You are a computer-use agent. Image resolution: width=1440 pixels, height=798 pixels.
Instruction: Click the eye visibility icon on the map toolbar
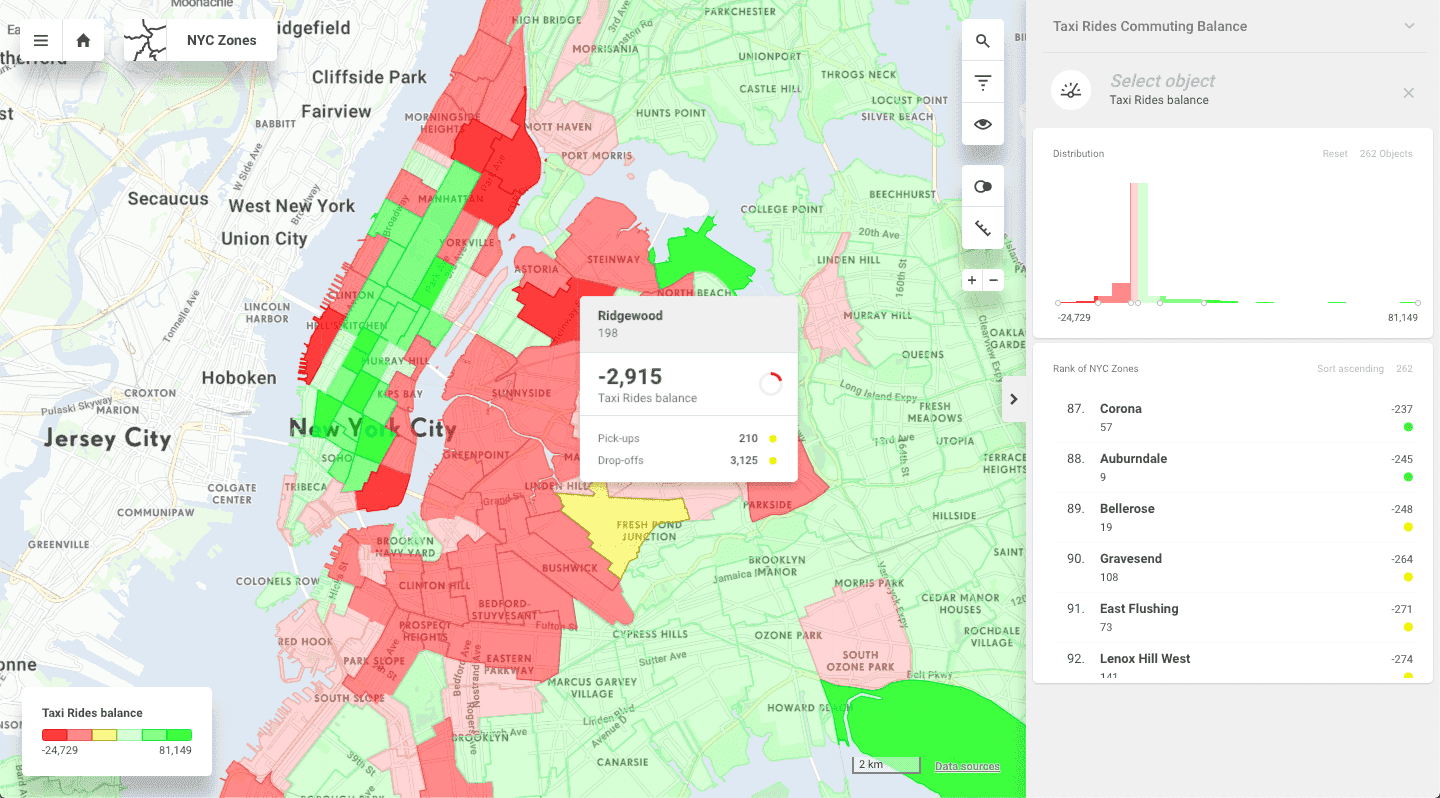983,123
